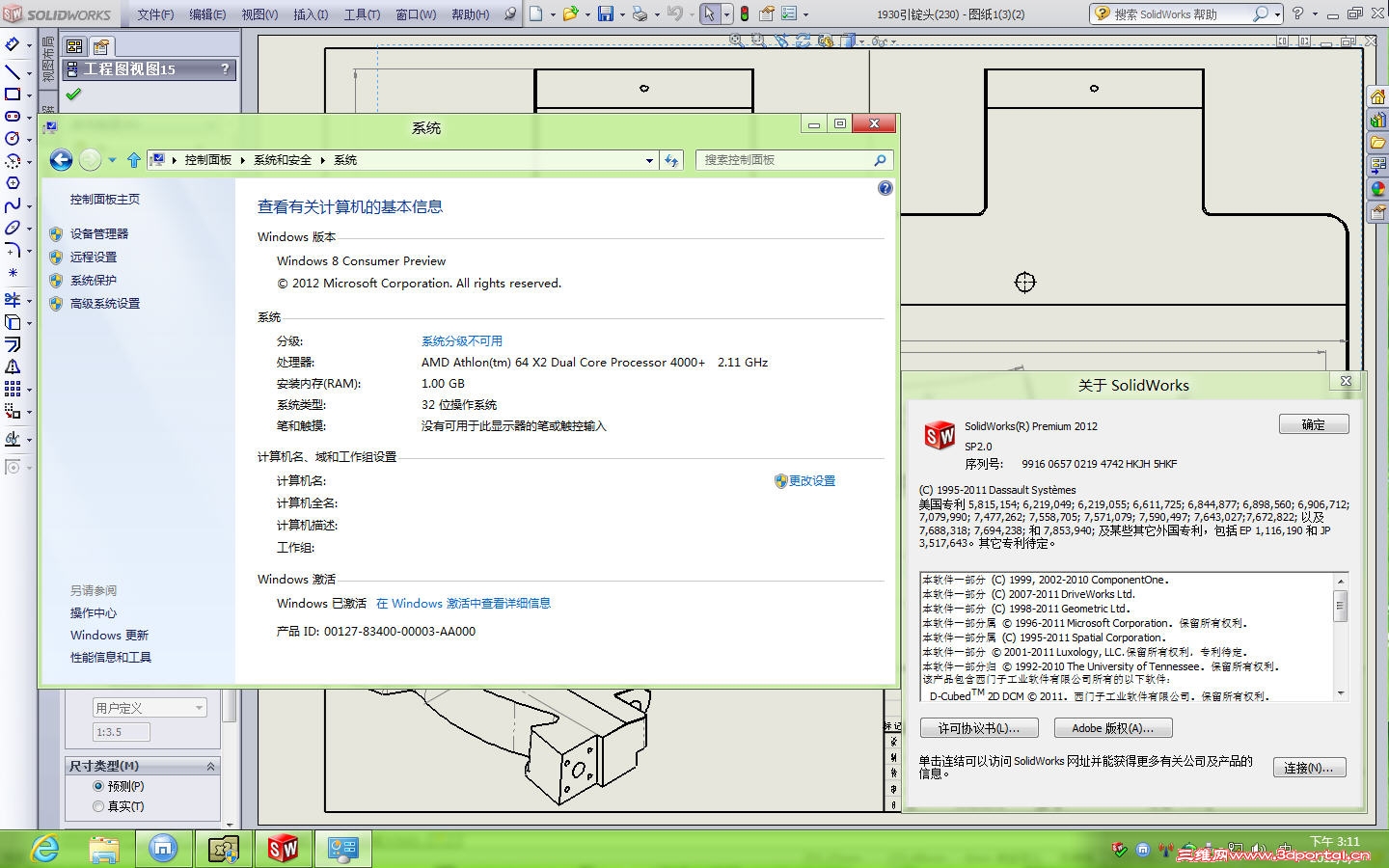
Task: Click the Save floppy disk icon
Action: point(606,14)
